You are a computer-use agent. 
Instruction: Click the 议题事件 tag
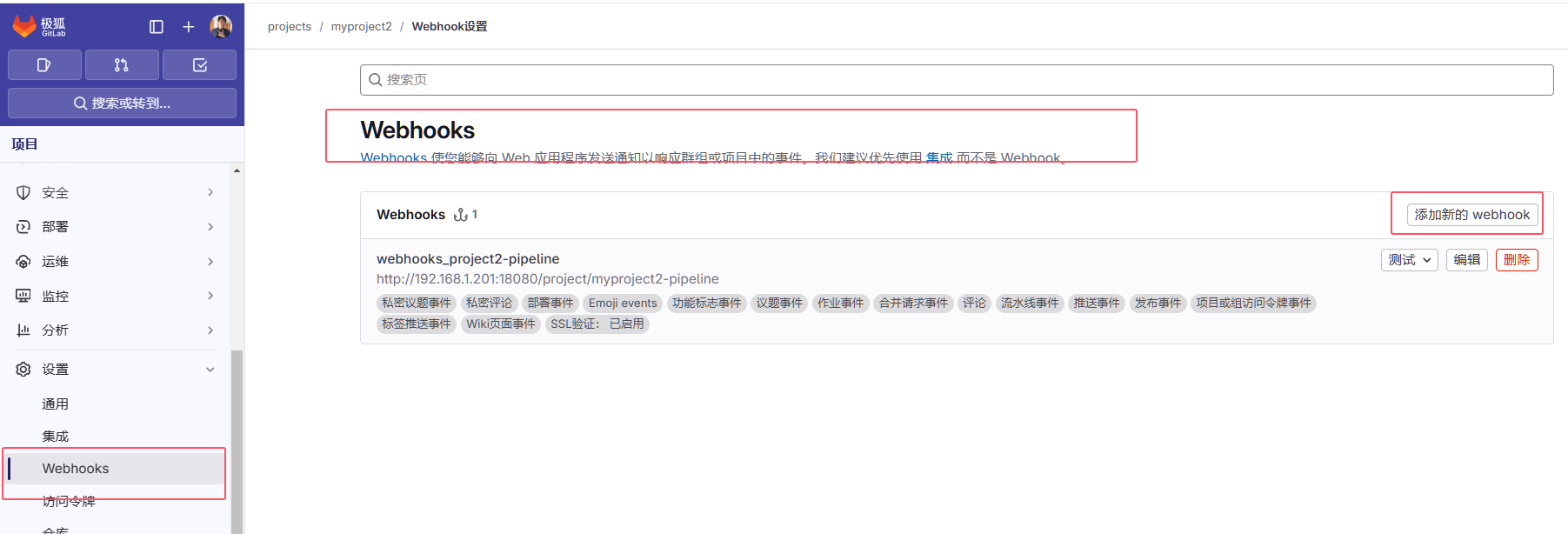click(x=779, y=304)
